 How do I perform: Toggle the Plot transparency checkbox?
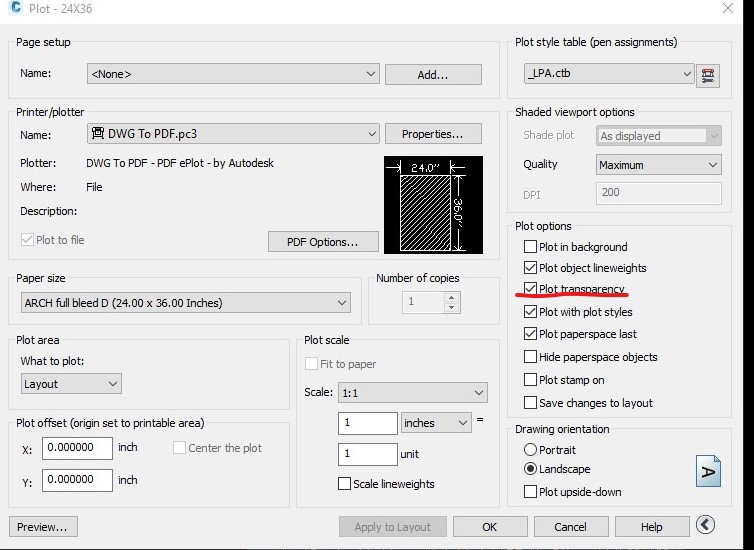point(530,289)
